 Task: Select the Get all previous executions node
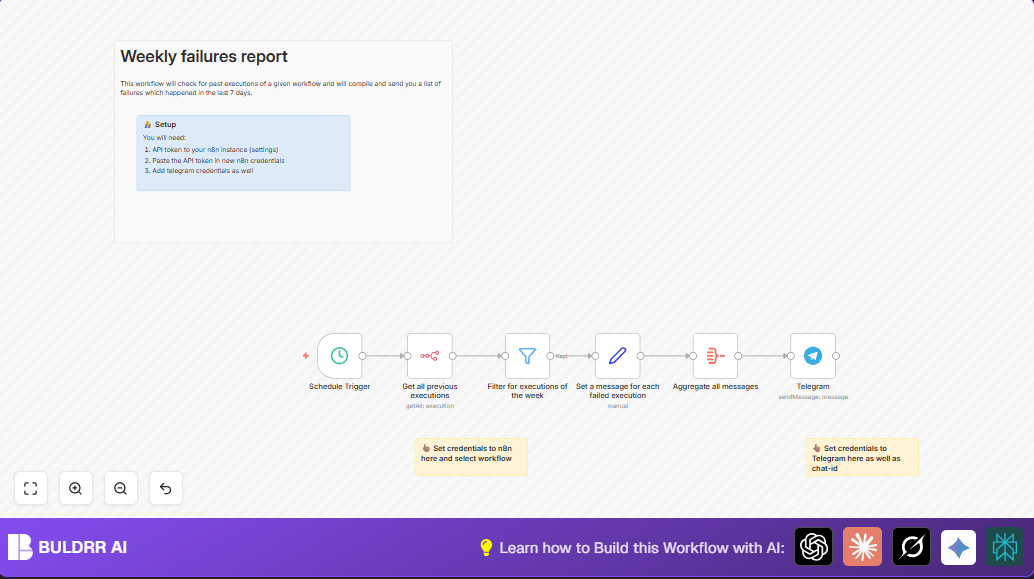429,355
